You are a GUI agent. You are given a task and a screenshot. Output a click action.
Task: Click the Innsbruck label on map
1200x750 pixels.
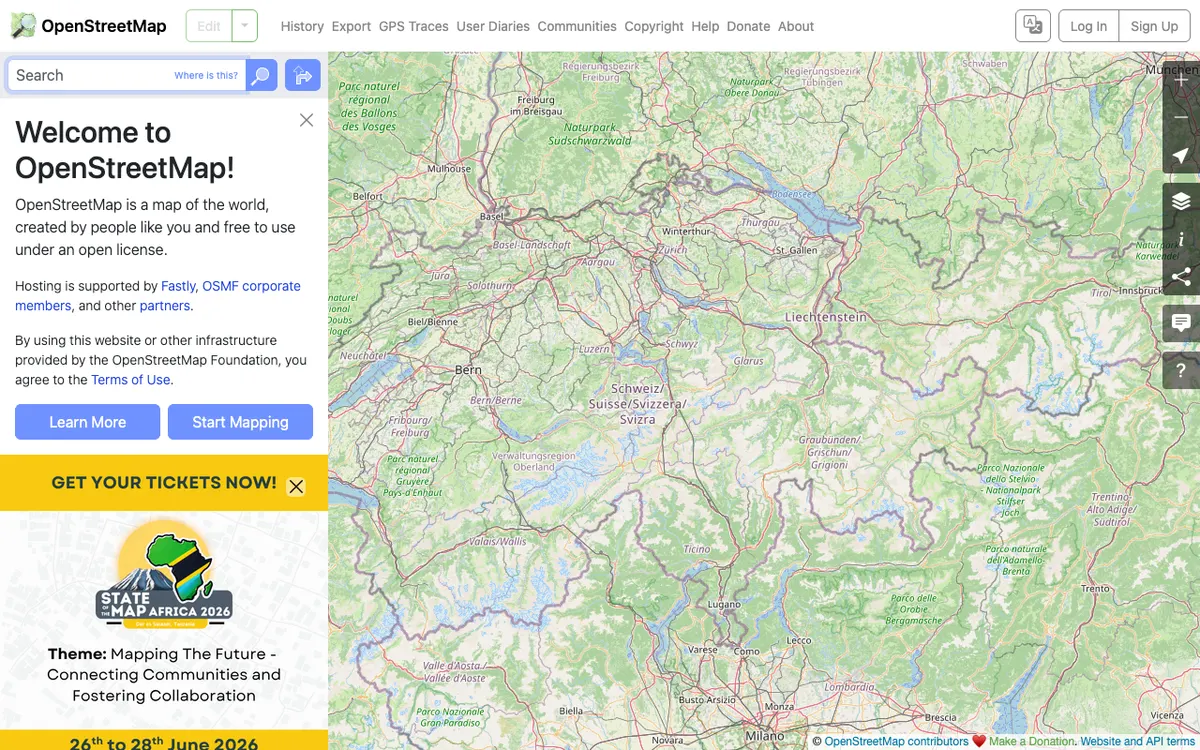[1139, 291]
